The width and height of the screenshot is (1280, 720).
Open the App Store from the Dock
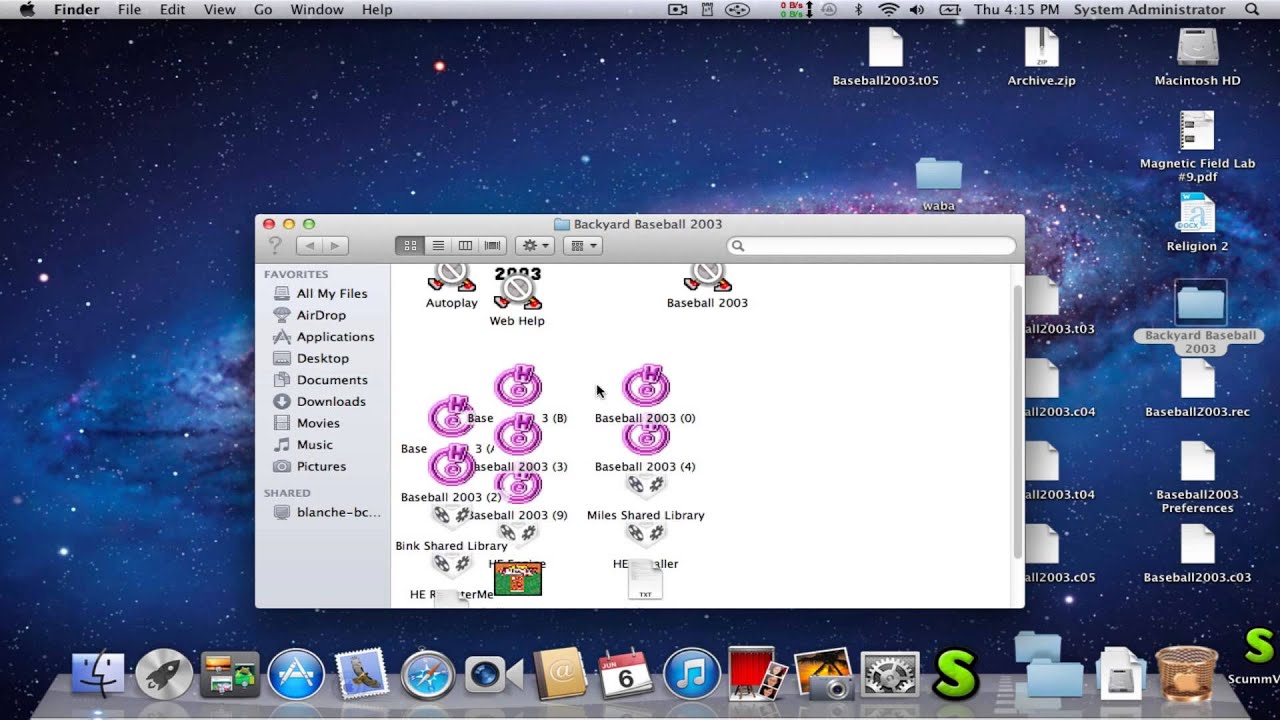point(296,675)
